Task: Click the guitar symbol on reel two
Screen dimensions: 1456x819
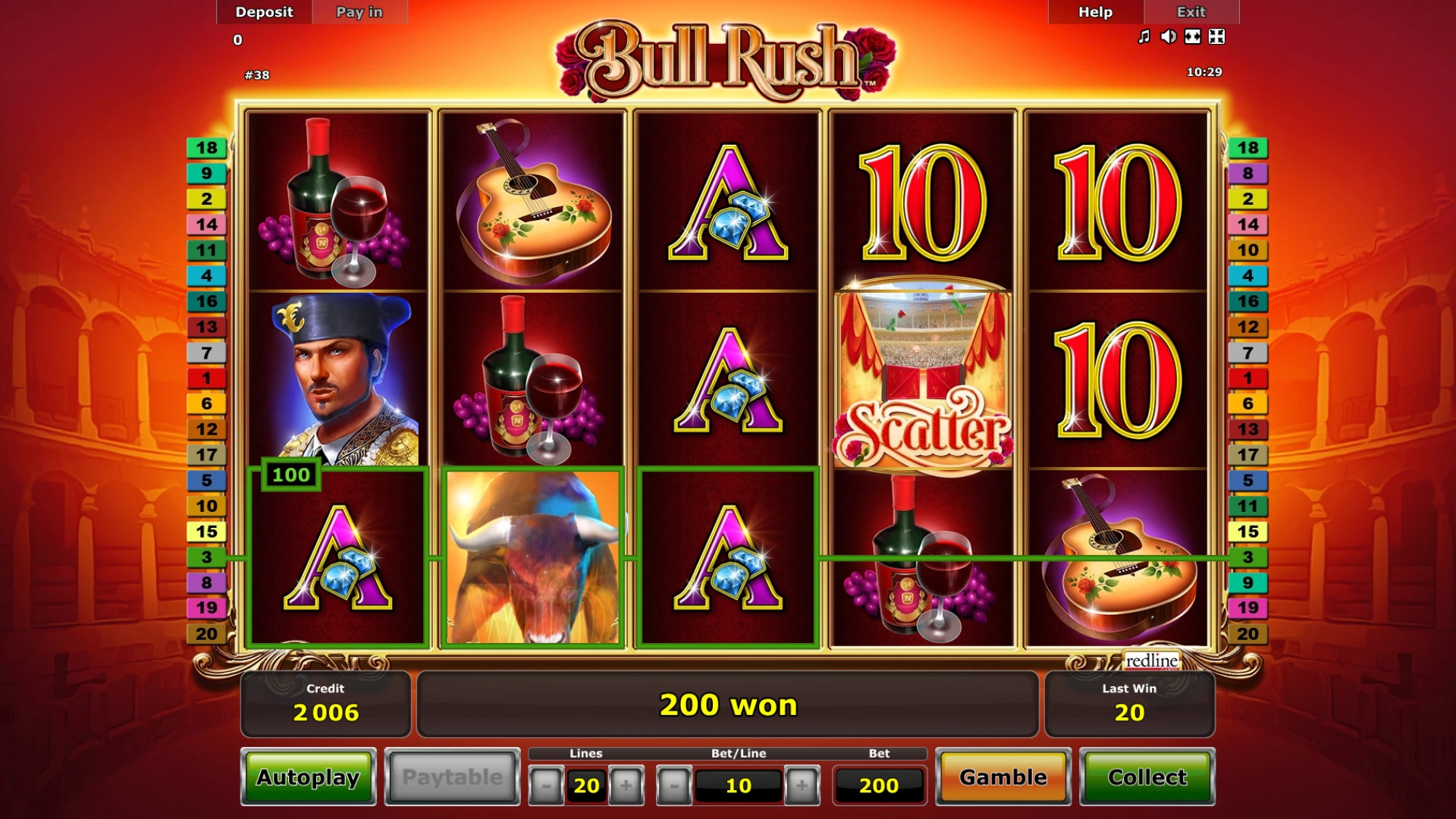Action: click(533, 201)
